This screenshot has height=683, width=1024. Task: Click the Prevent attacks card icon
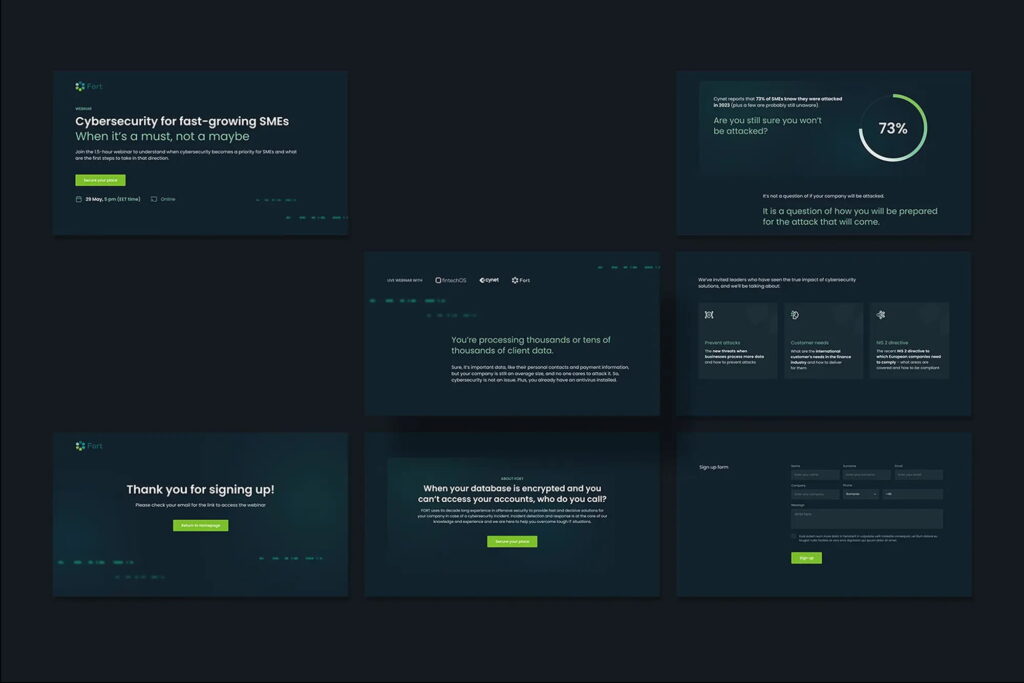click(x=709, y=315)
